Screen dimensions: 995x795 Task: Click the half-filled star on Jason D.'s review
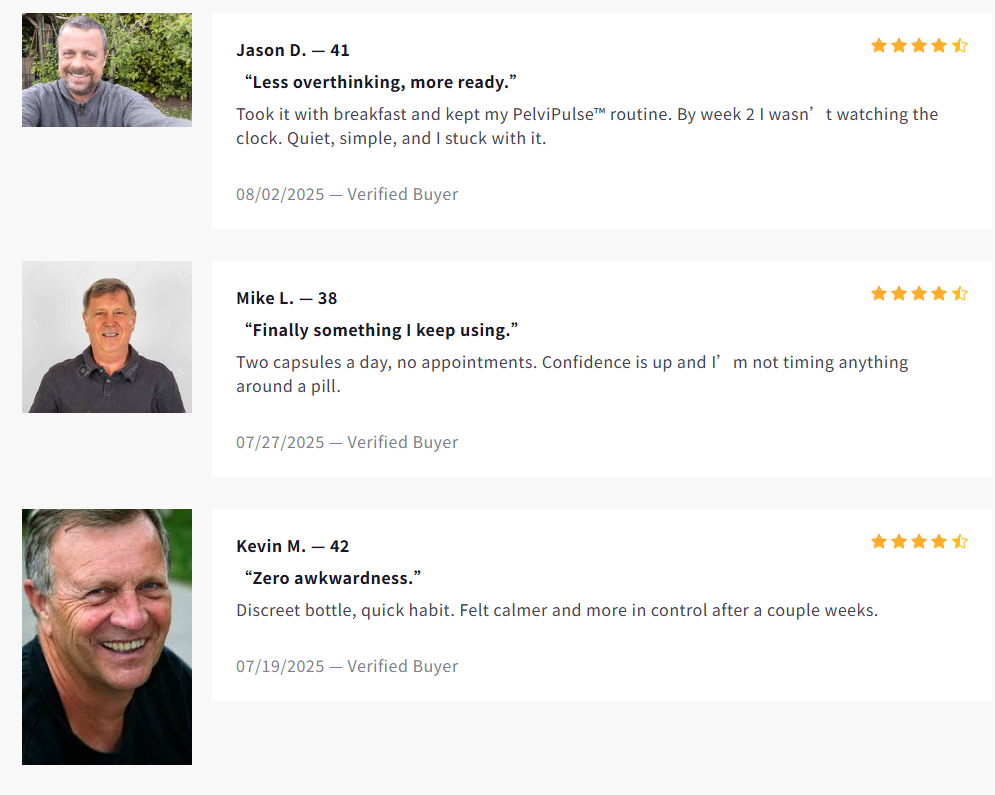point(960,45)
